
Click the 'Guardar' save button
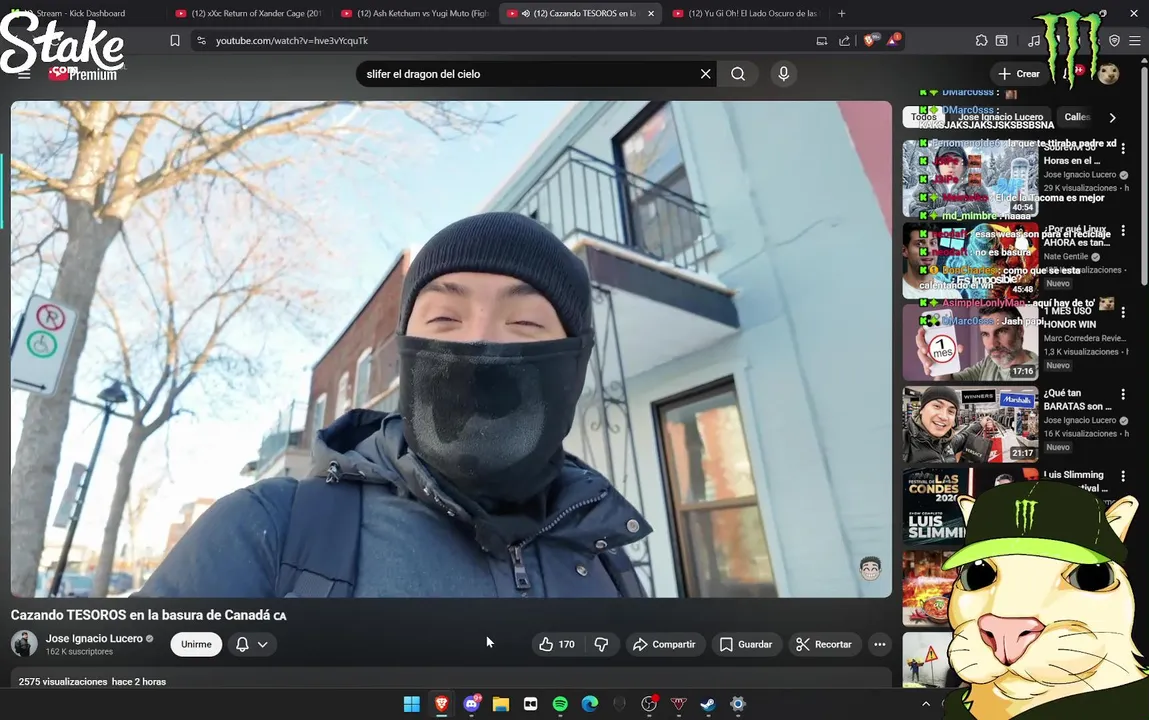pos(746,645)
